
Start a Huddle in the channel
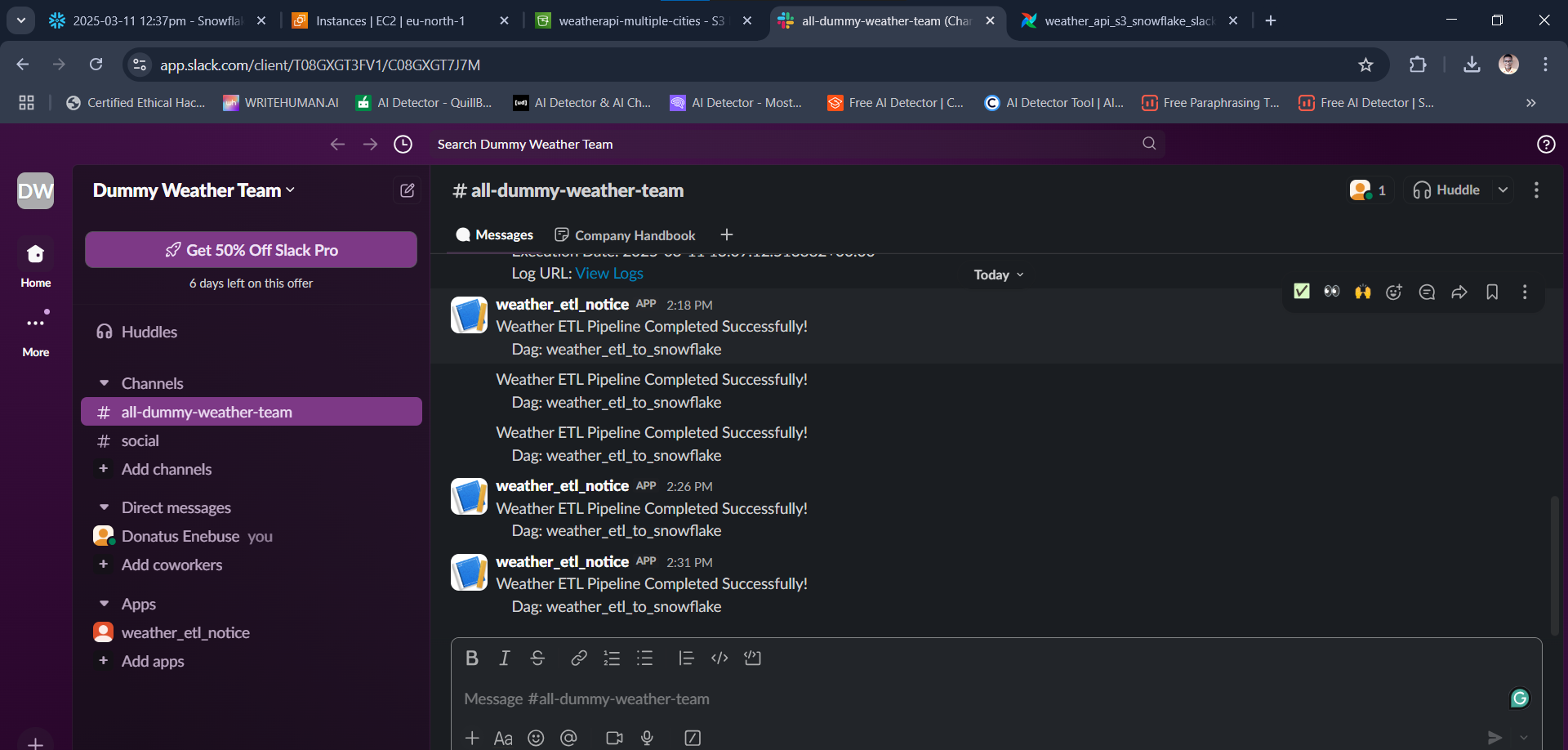point(1447,190)
